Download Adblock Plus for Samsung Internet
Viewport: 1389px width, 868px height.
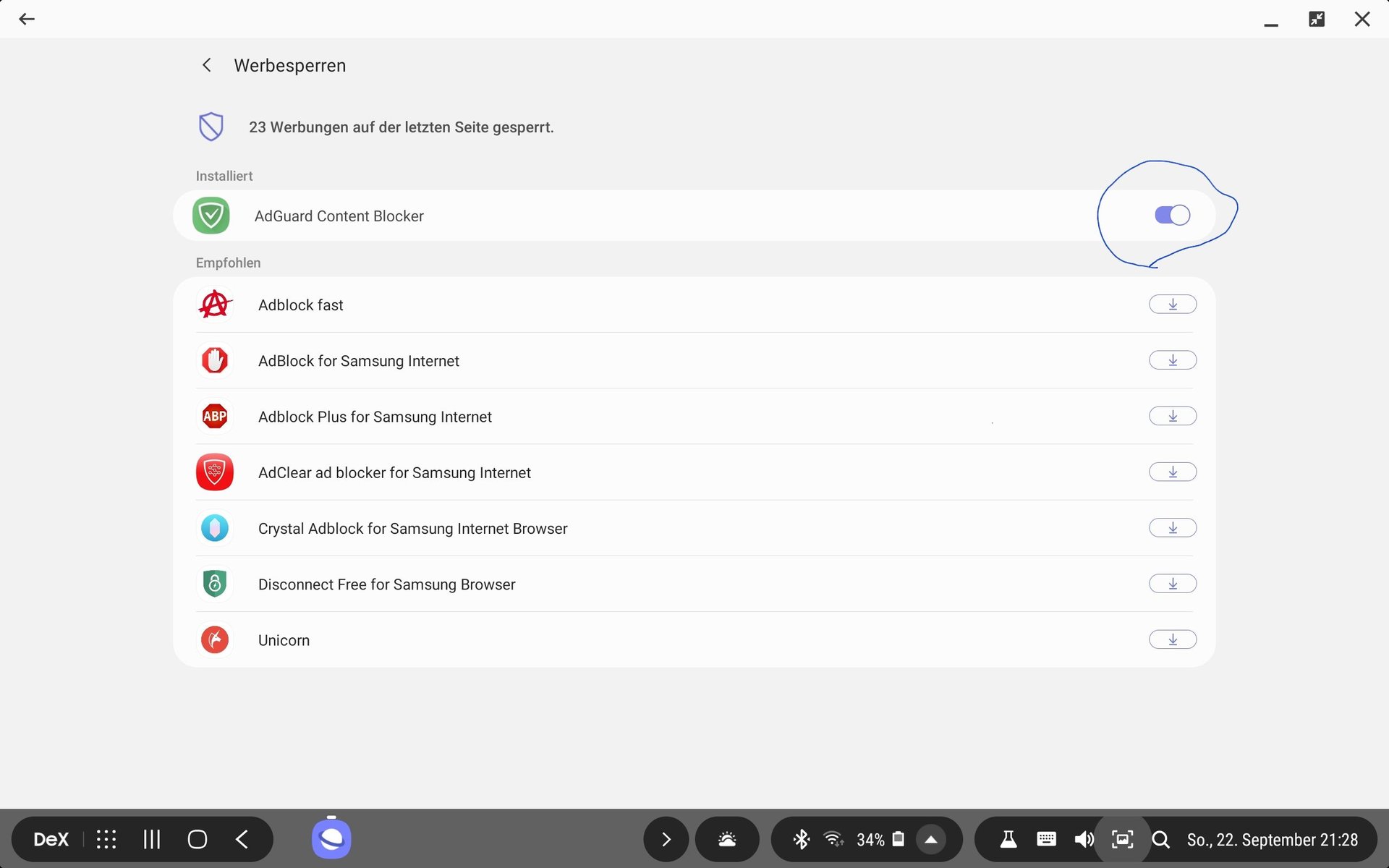tap(1173, 416)
